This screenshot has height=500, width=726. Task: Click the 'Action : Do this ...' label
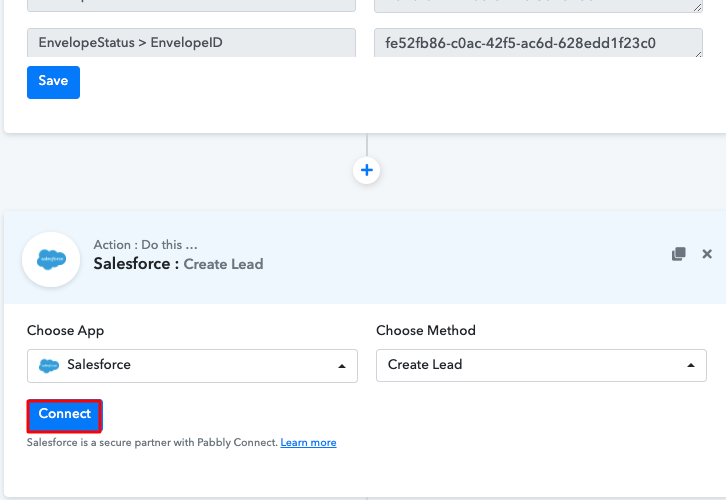click(x=145, y=244)
